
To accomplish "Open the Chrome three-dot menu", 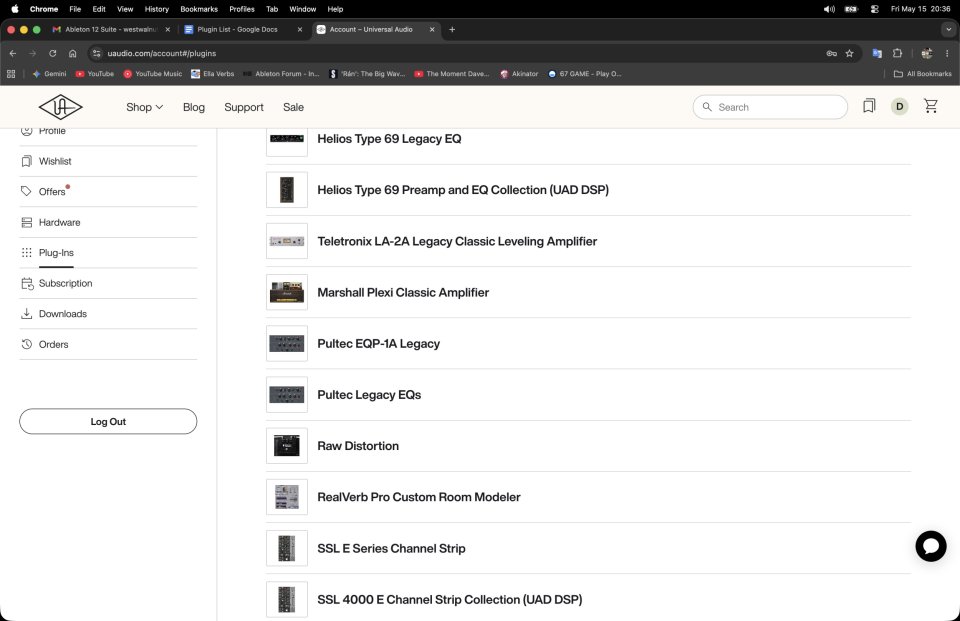I will click(947, 53).
